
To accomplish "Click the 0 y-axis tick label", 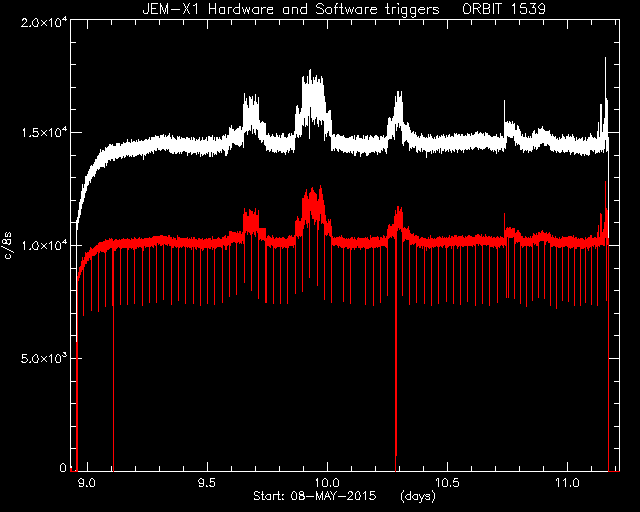I will [63, 467].
